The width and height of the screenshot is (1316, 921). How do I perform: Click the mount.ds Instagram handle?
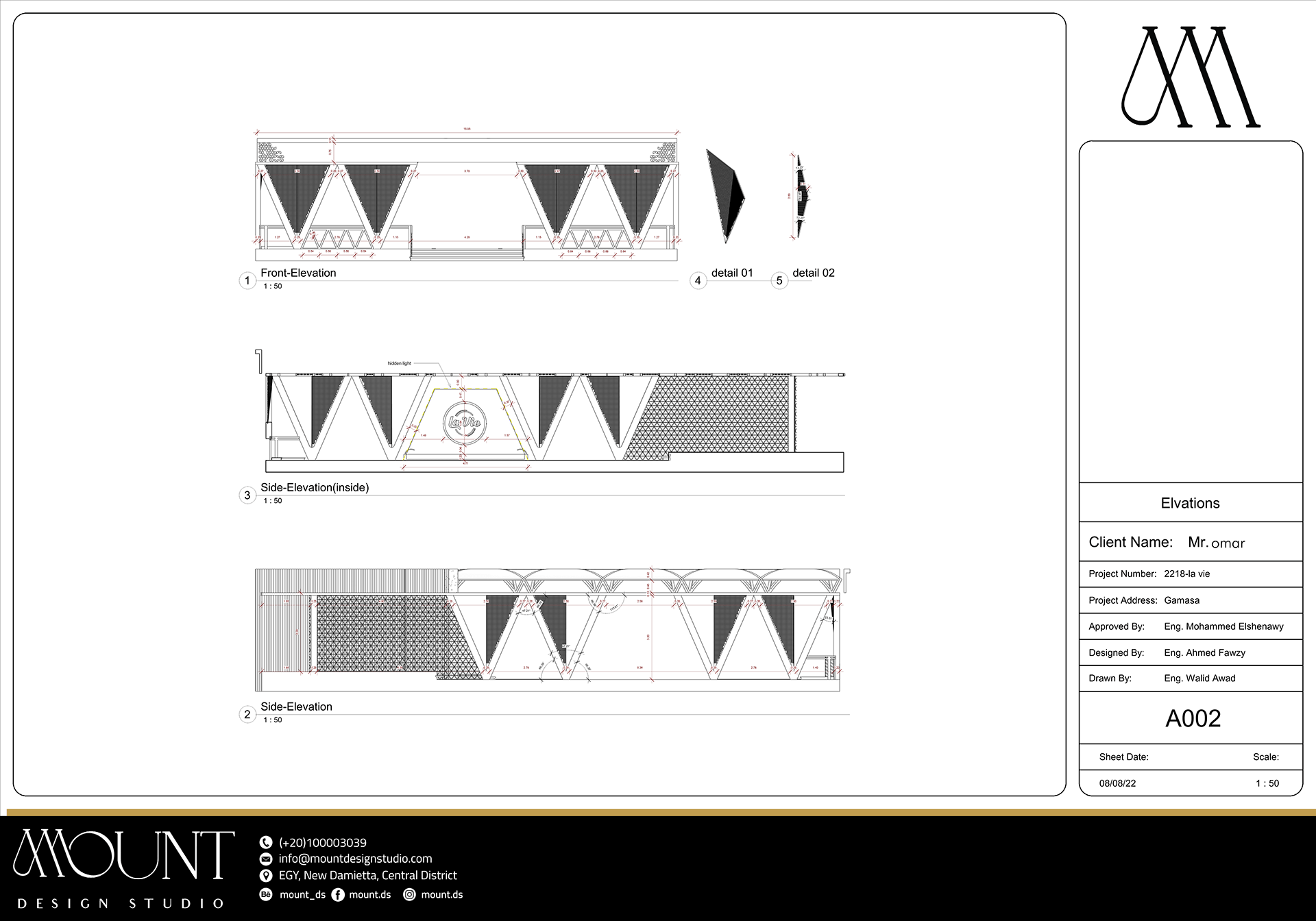click(442, 894)
